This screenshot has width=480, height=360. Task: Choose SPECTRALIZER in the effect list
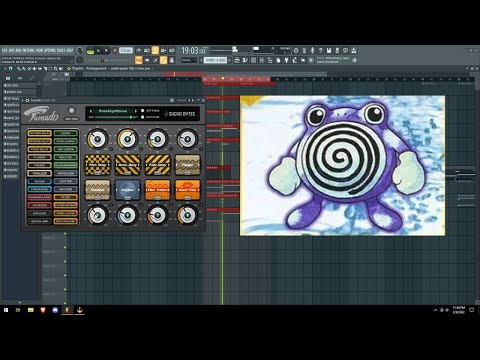click(x=65, y=221)
